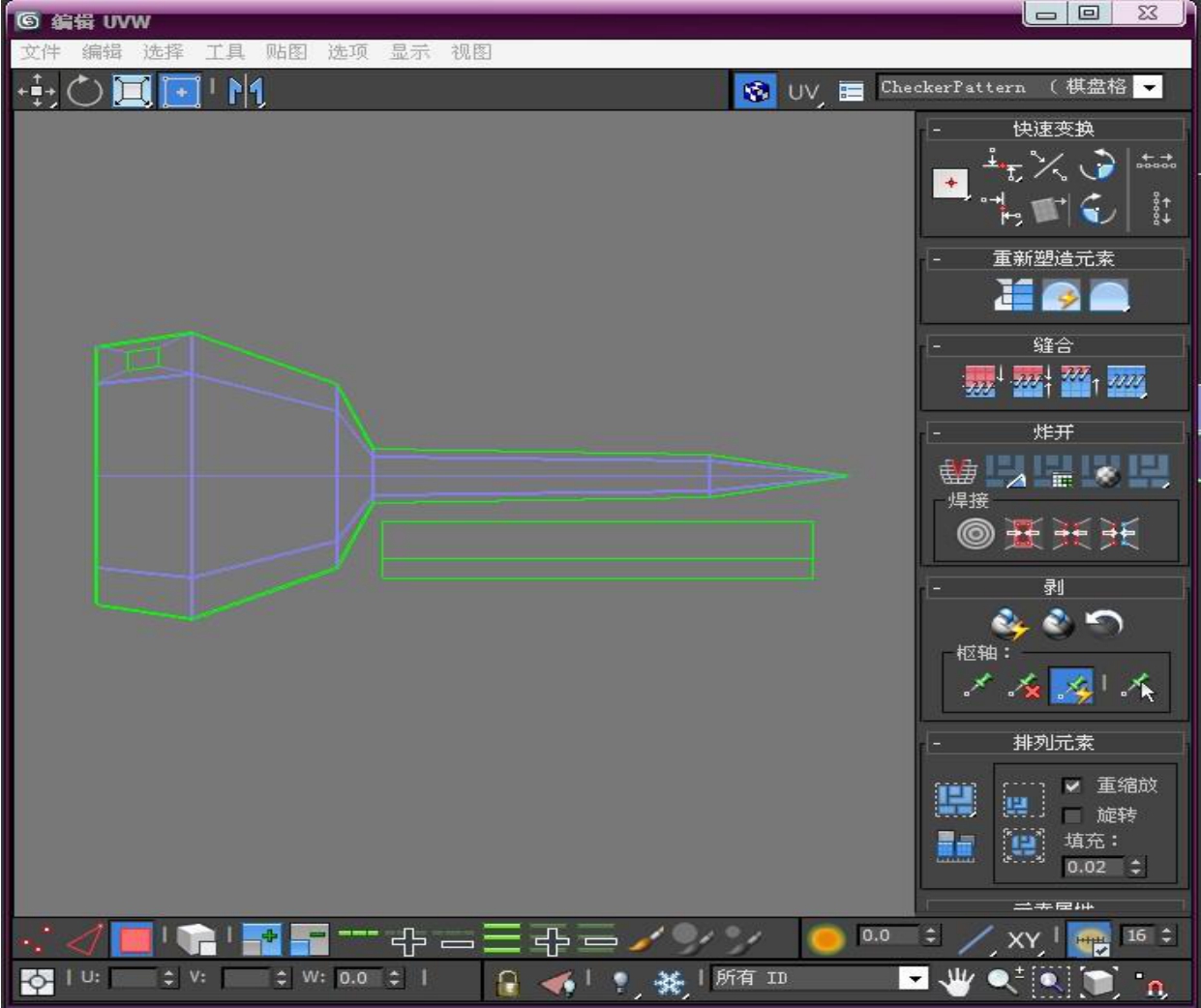Click the Quick Peel icon
The image size is (1201, 1008).
[1009, 624]
